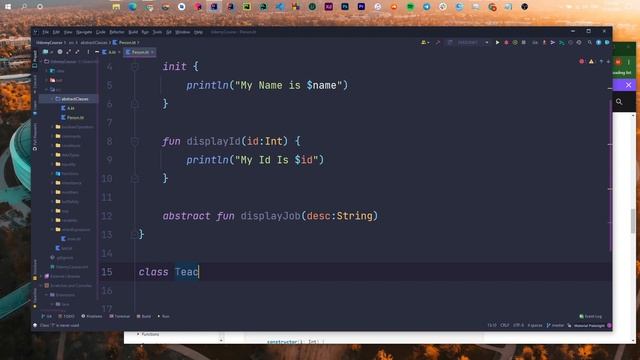
Task: Click the yellow warning triangle in editor
Action: click(591, 62)
